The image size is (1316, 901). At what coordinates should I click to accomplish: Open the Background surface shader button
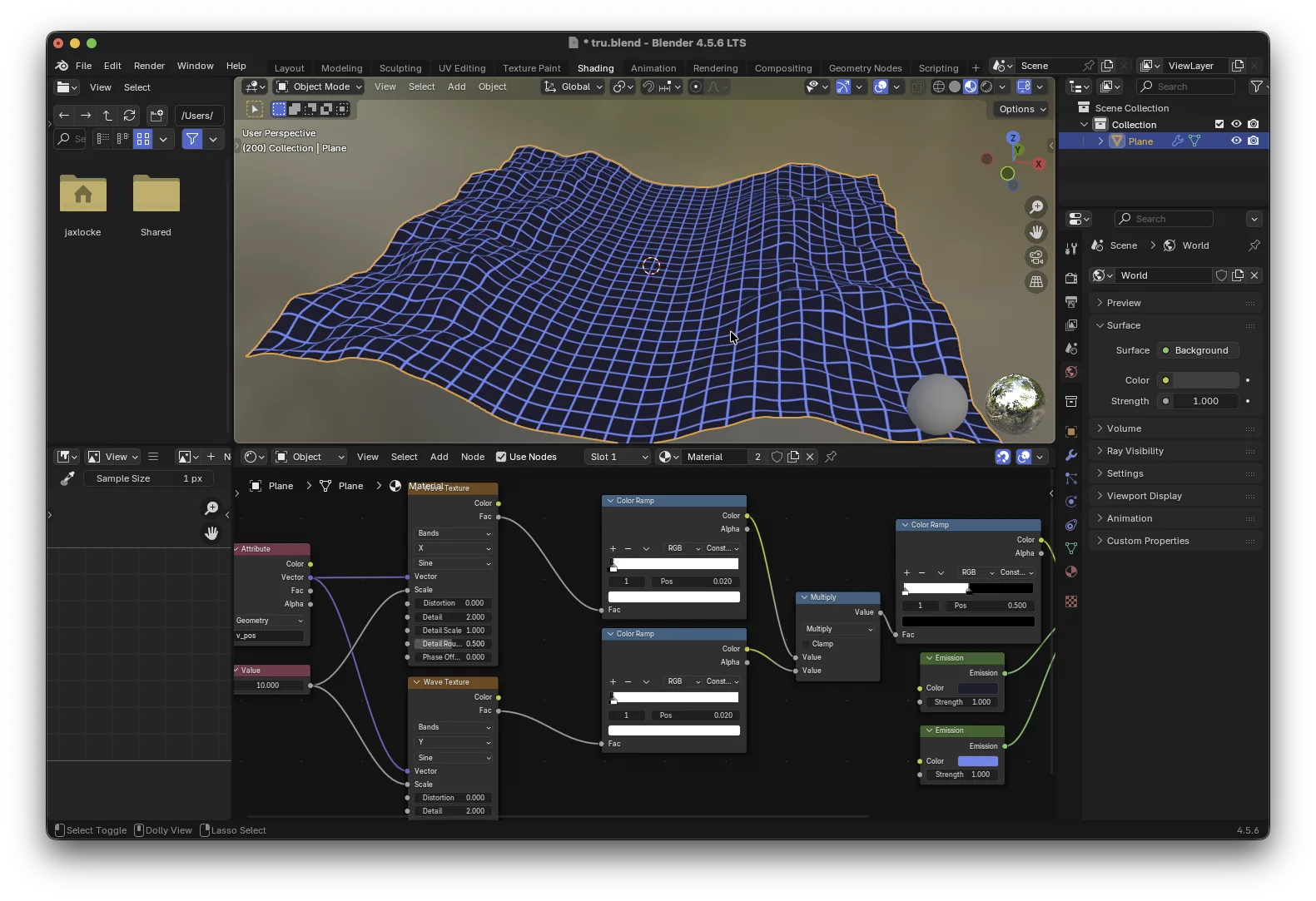click(1199, 350)
